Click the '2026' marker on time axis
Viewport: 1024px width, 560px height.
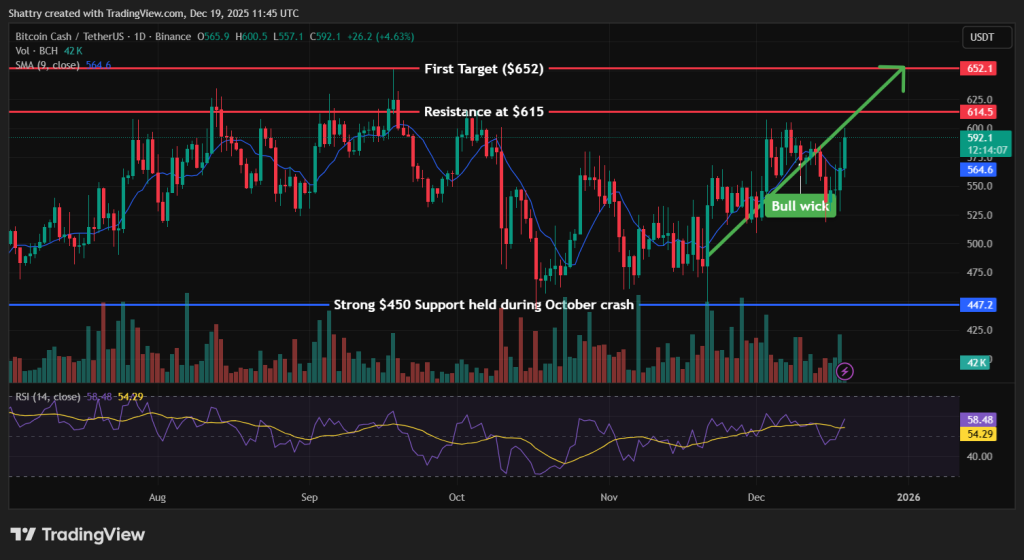[x=908, y=497]
